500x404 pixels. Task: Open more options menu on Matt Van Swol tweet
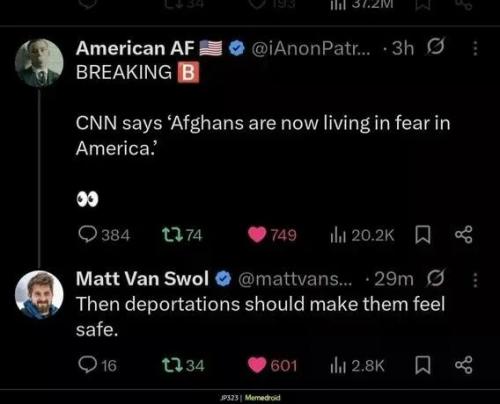(x=475, y=279)
